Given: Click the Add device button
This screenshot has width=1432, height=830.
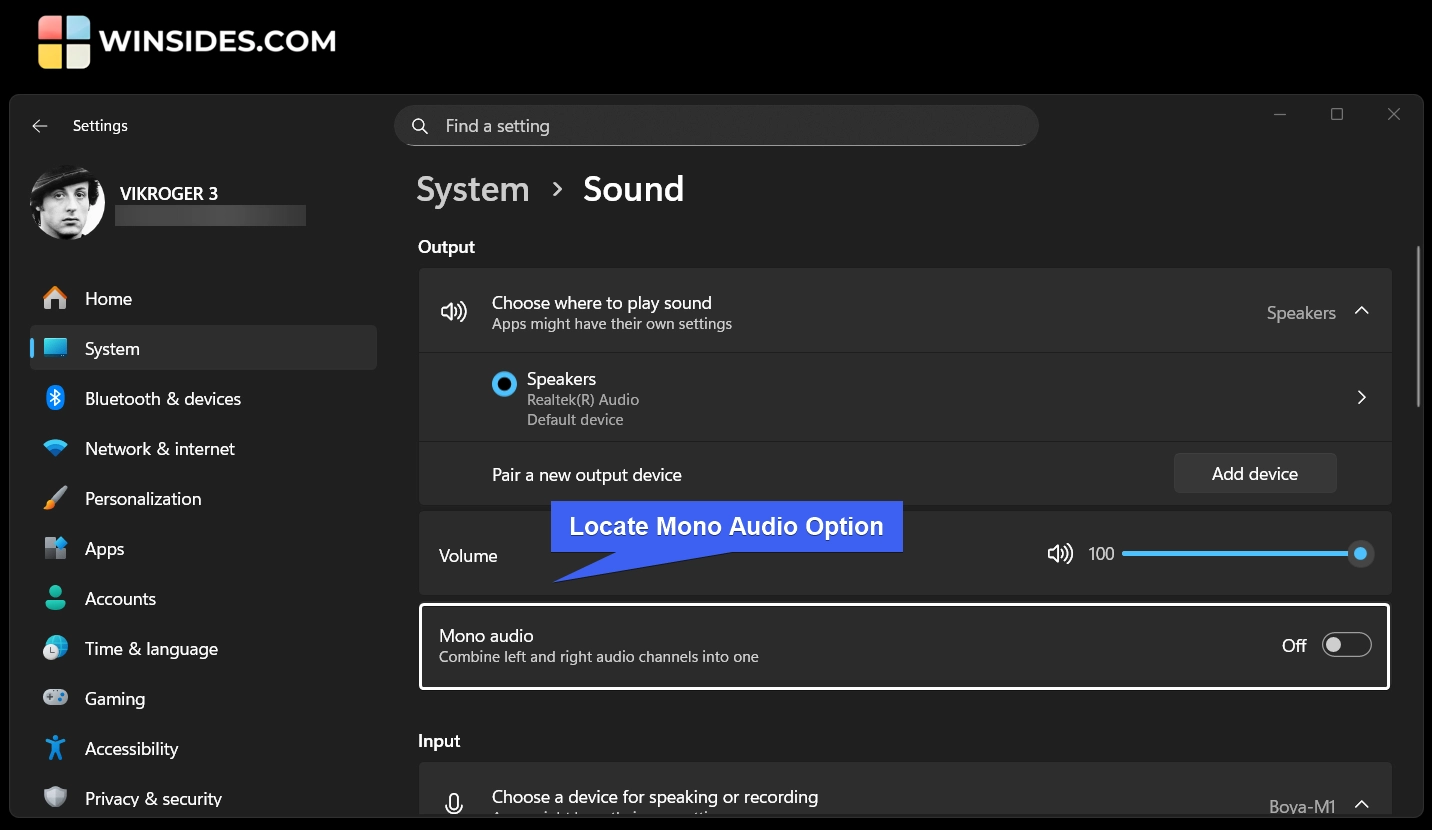Looking at the screenshot, I should (x=1254, y=474).
